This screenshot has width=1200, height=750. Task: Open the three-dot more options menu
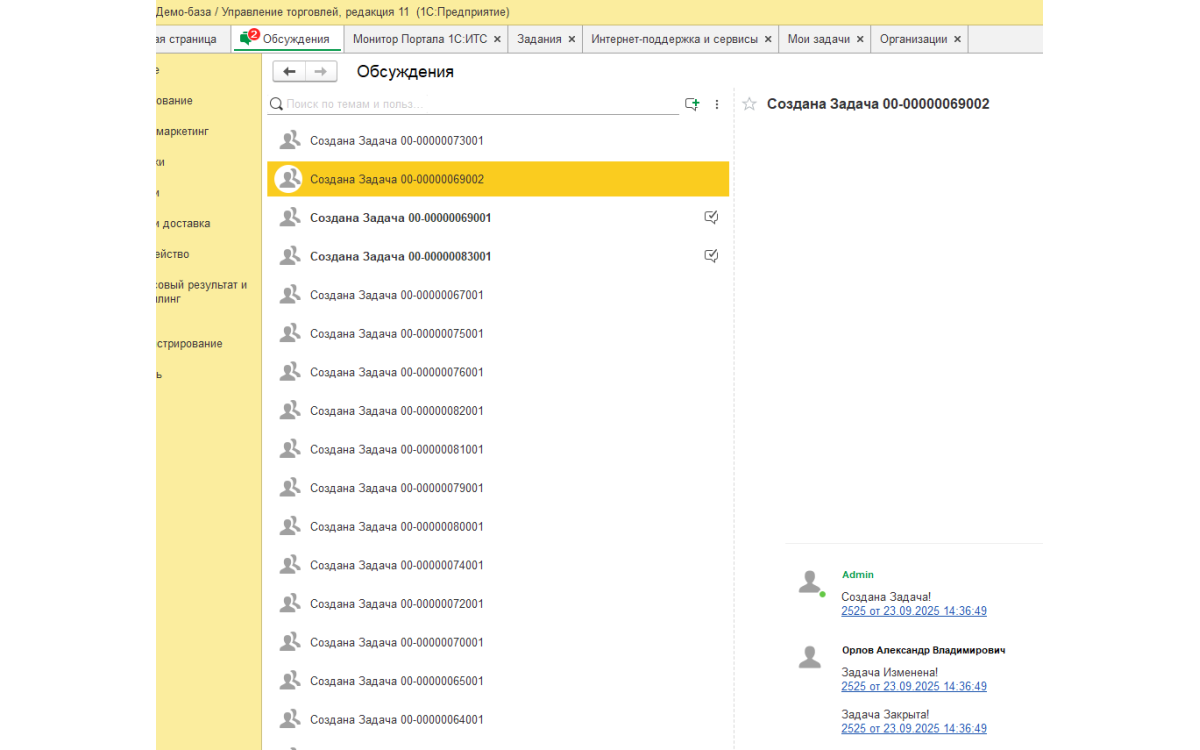coord(717,104)
